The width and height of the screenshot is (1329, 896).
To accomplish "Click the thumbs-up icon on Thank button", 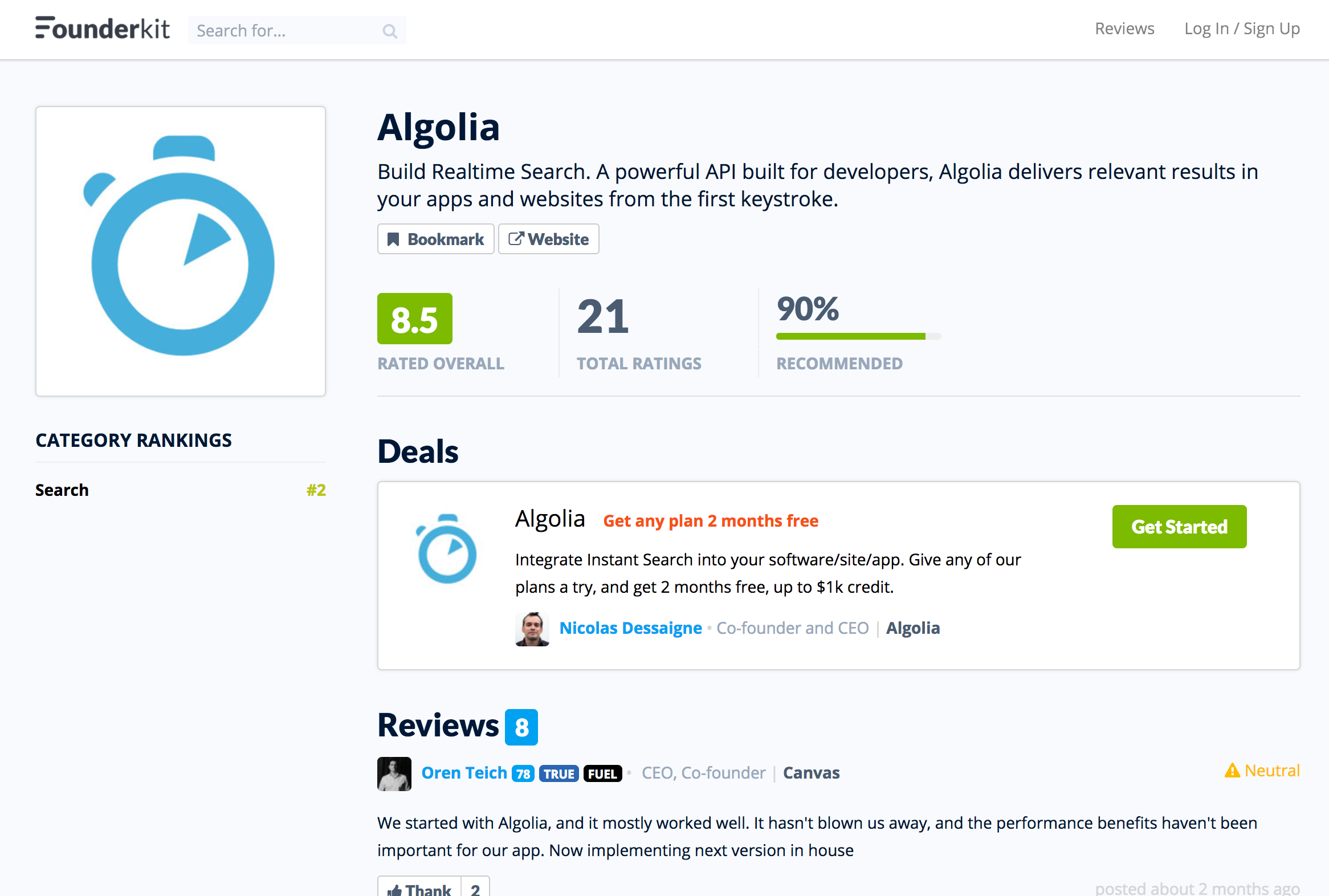I will (x=396, y=889).
